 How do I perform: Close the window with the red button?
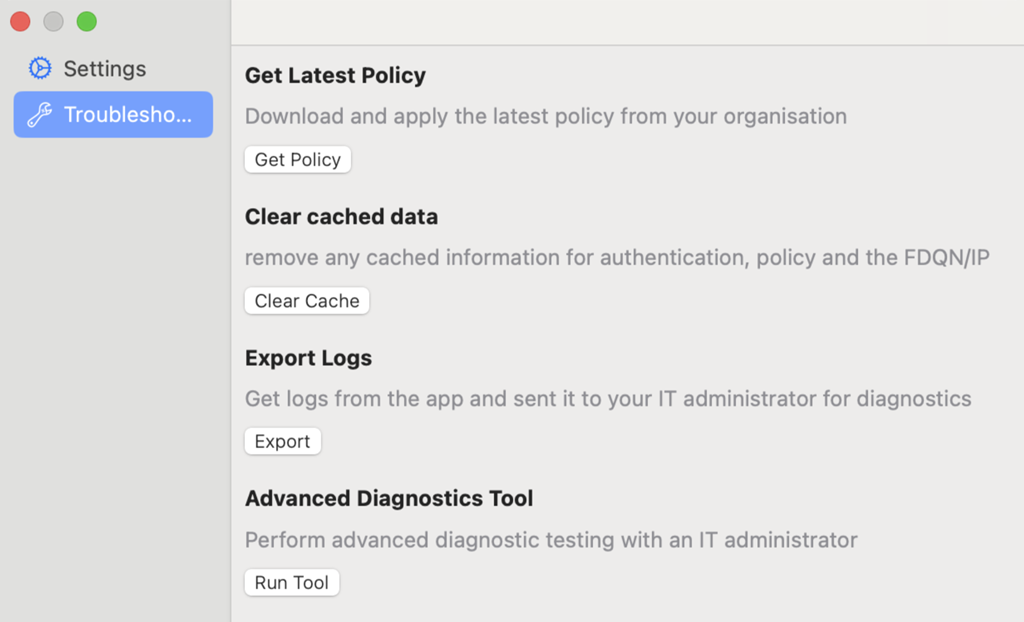20,21
